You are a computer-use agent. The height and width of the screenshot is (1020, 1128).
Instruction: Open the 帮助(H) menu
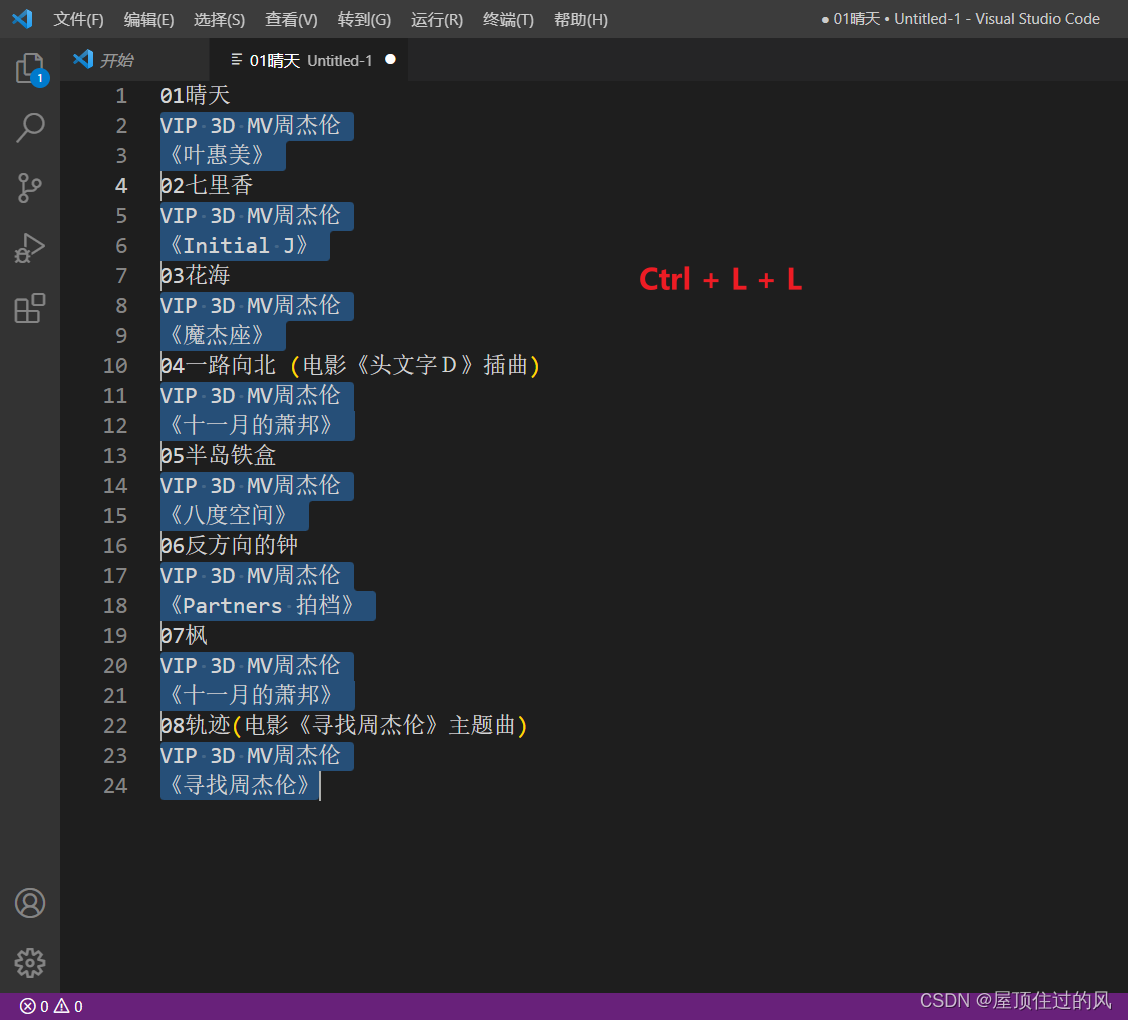pos(581,19)
